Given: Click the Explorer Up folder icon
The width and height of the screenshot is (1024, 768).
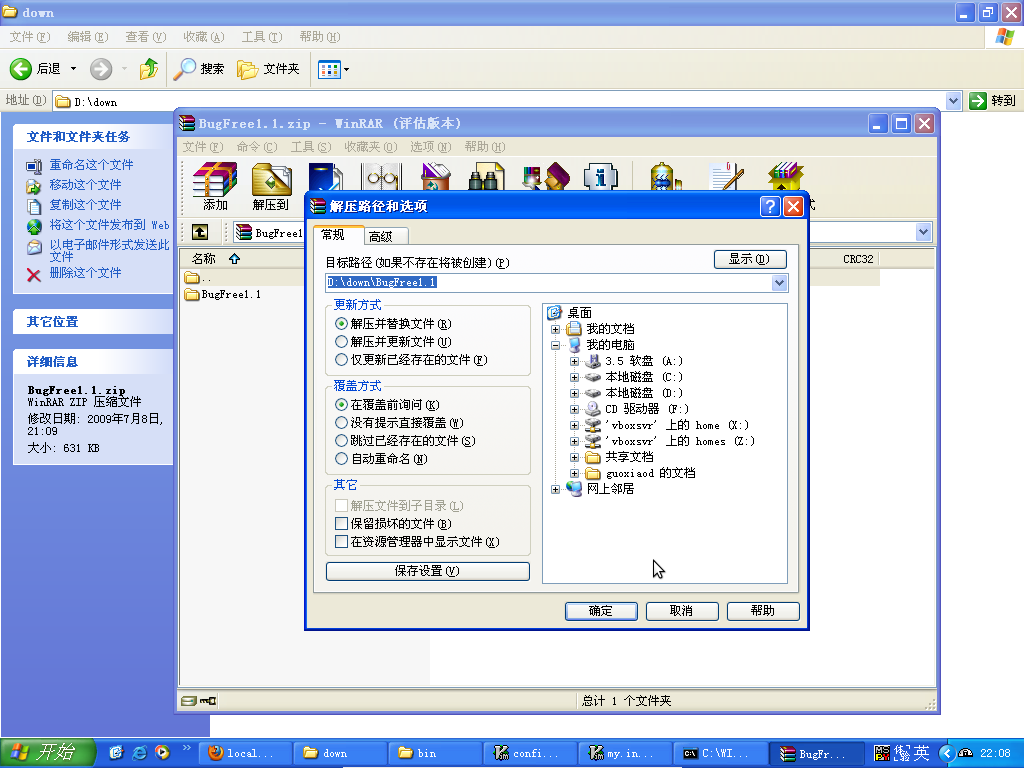Looking at the screenshot, I should point(149,69).
